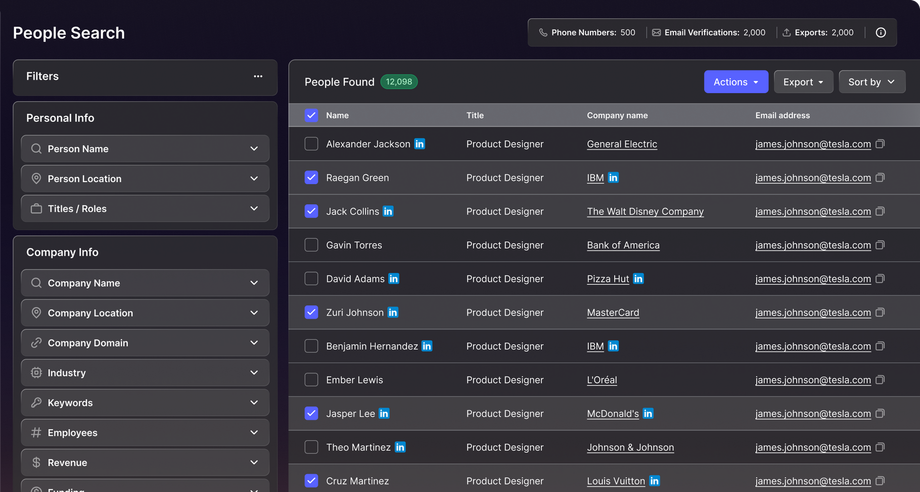Click the upload icon near Exports
This screenshot has height=492, width=920.
[x=786, y=33]
